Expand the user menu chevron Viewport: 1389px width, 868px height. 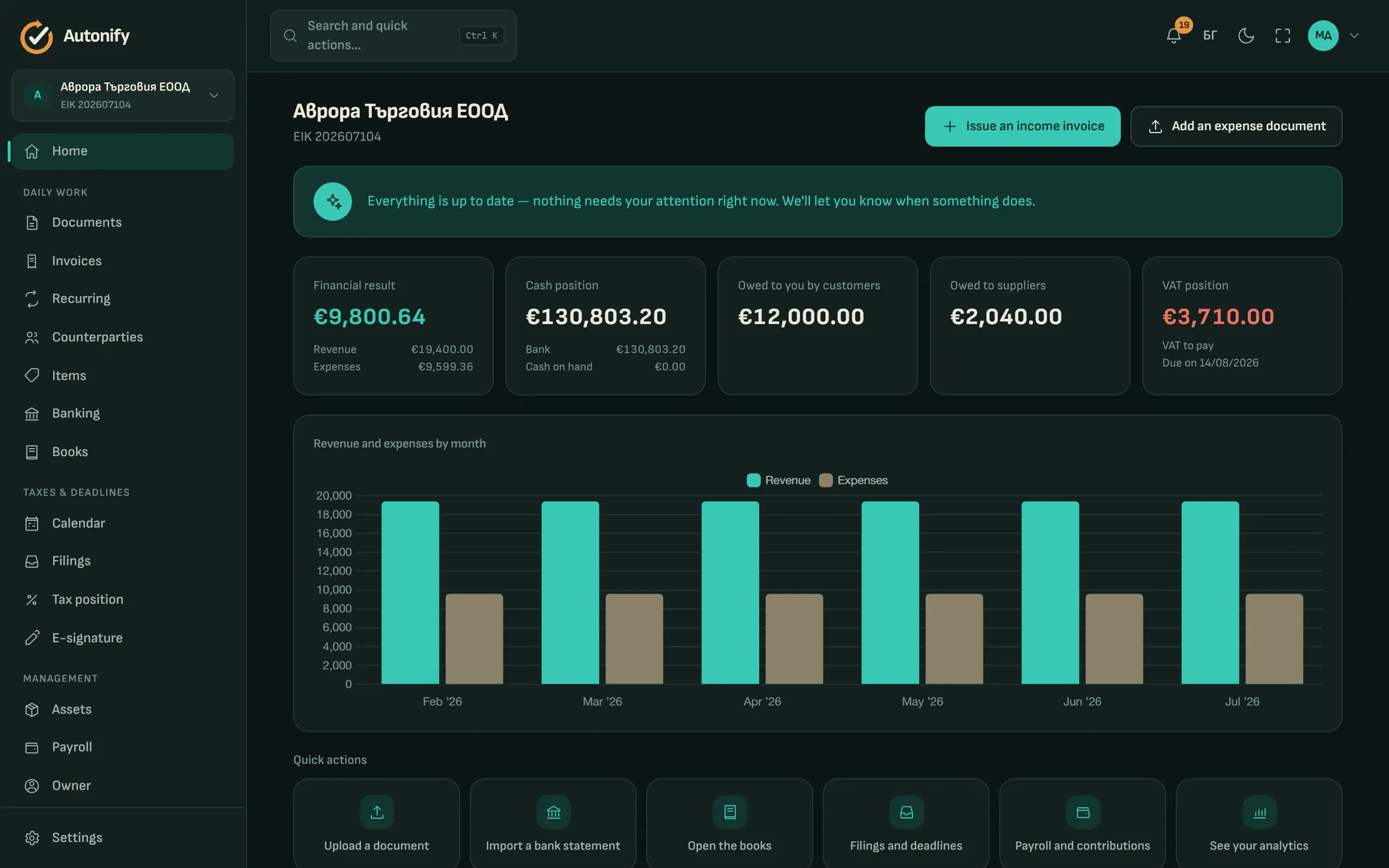tap(1354, 35)
